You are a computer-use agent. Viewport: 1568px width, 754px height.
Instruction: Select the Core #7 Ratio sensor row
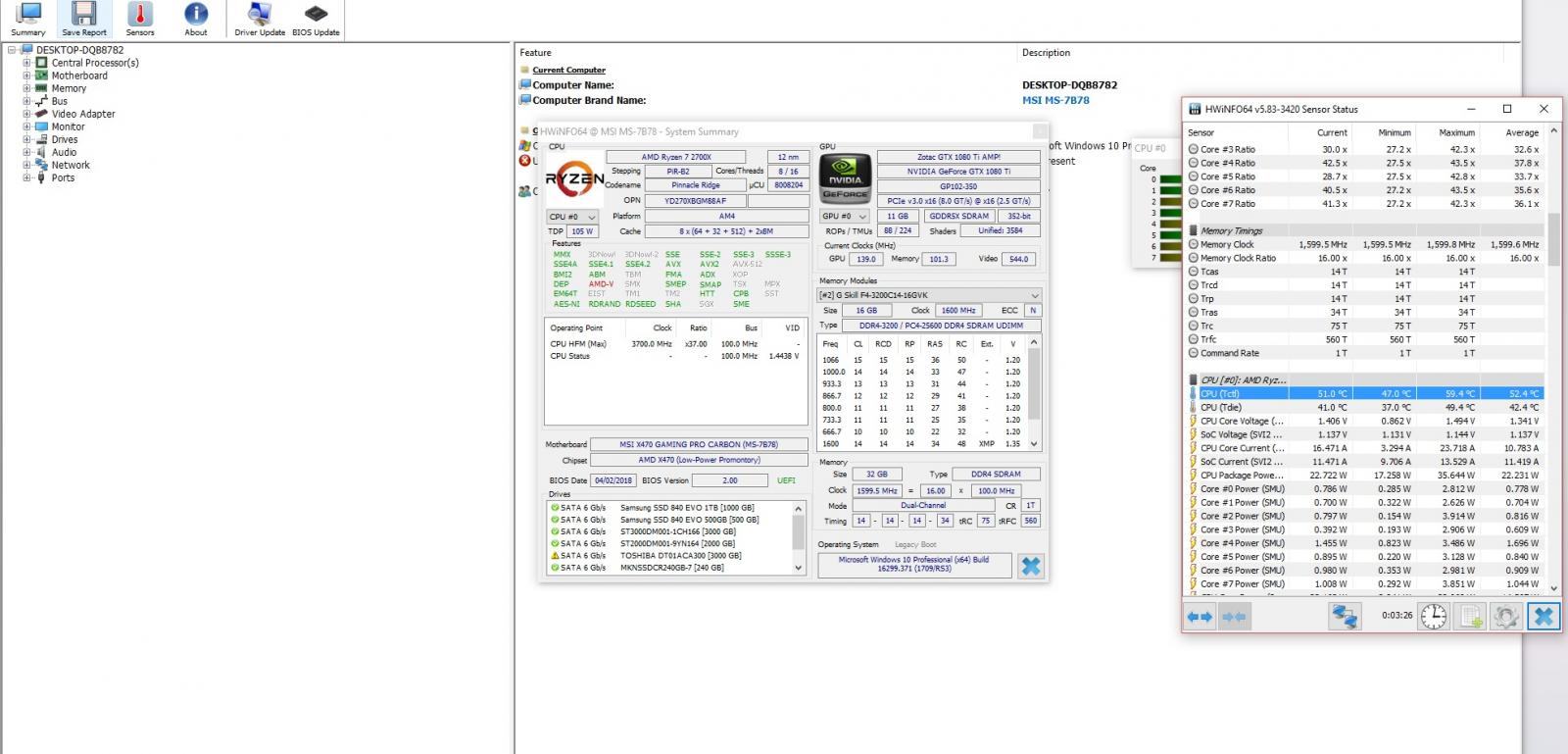point(1365,204)
